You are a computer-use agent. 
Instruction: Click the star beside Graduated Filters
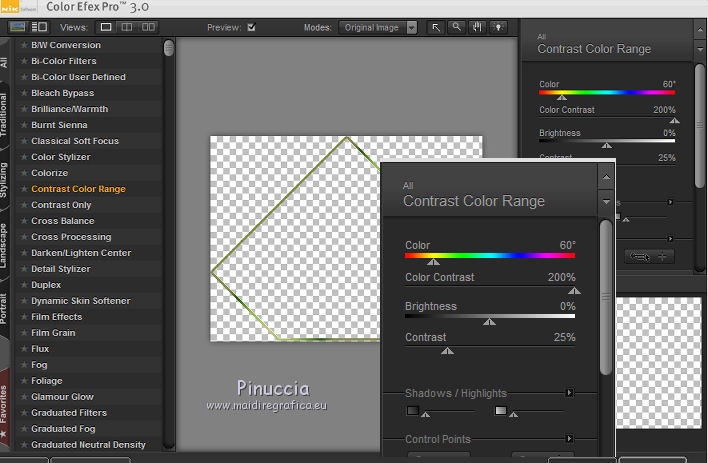coord(24,412)
